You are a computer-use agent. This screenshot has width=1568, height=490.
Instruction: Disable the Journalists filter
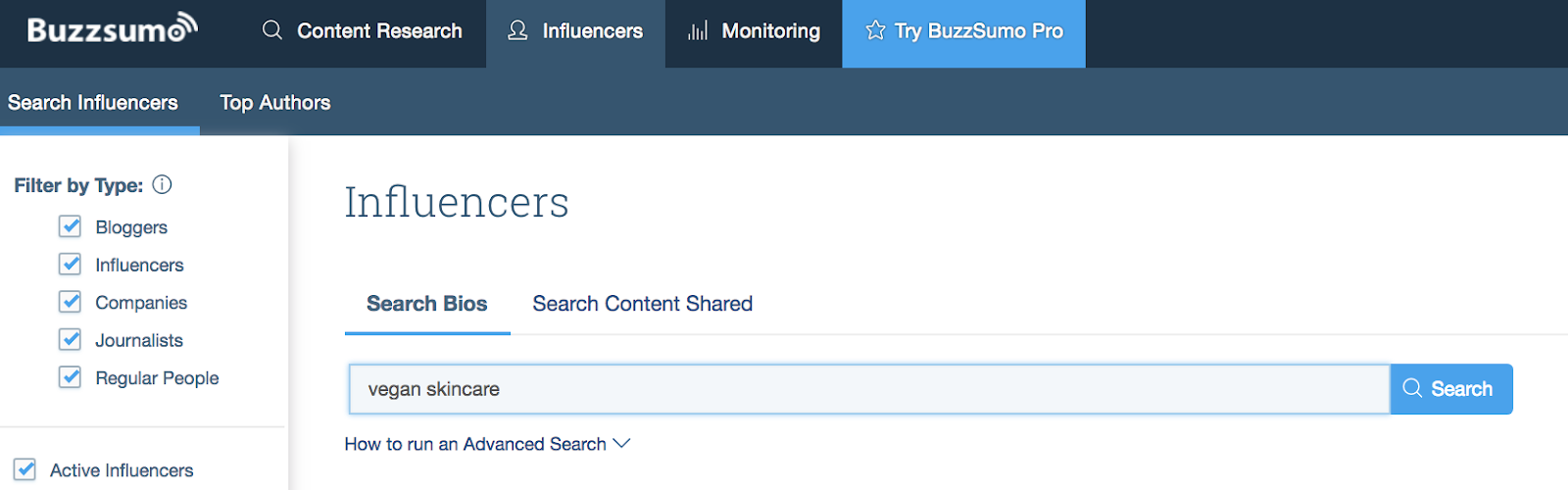(70, 340)
